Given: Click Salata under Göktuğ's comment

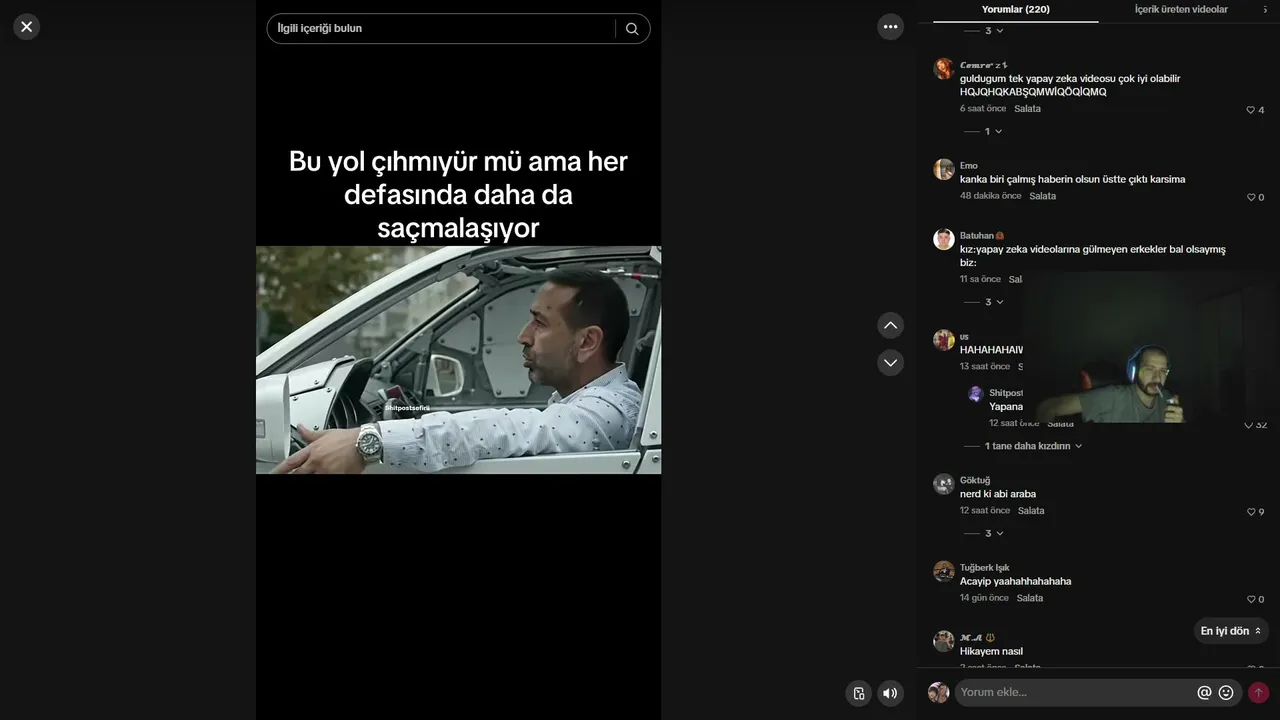Looking at the screenshot, I should coord(1031,511).
